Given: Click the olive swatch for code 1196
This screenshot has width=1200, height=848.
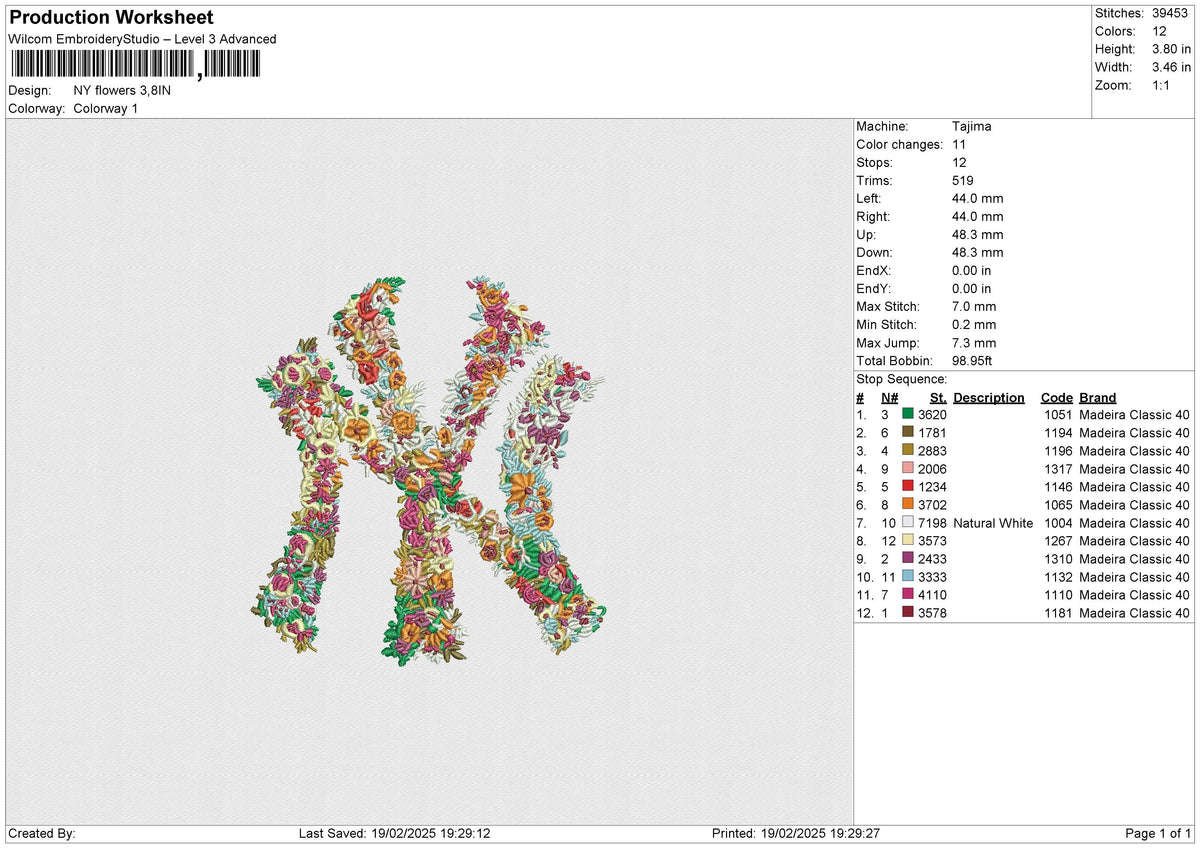Looking at the screenshot, I should (x=908, y=450).
